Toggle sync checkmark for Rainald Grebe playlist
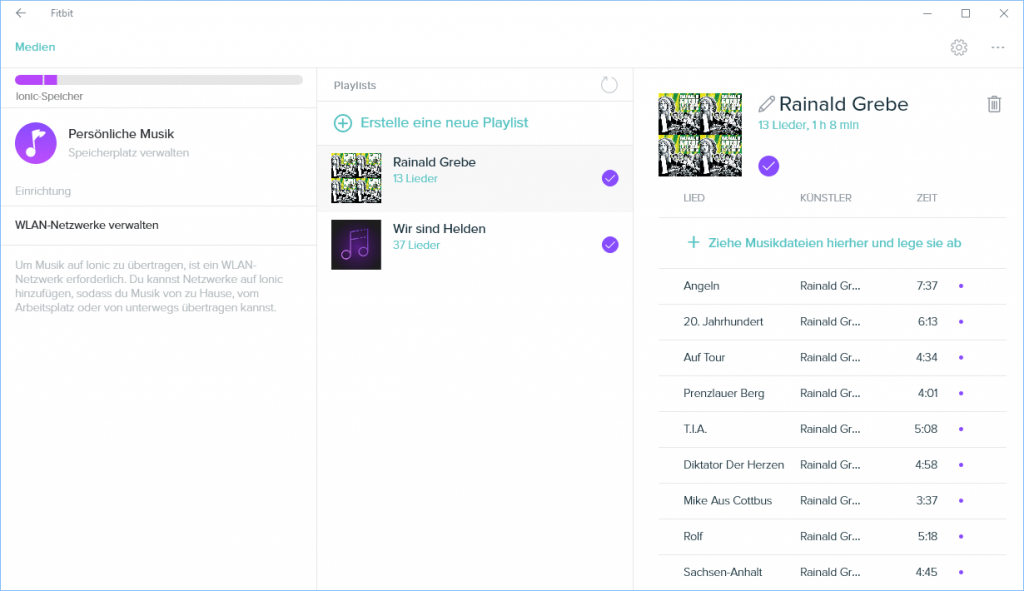The image size is (1024, 591). click(x=610, y=178)
